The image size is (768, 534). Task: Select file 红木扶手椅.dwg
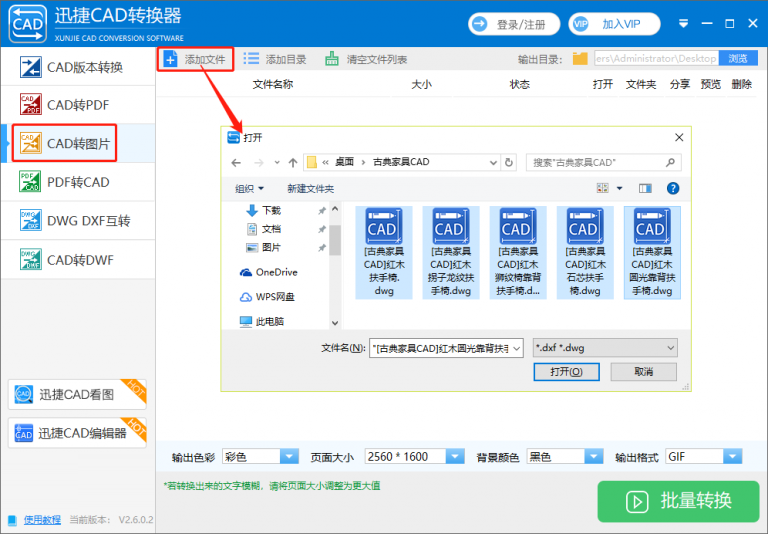[x=384, y=252]
